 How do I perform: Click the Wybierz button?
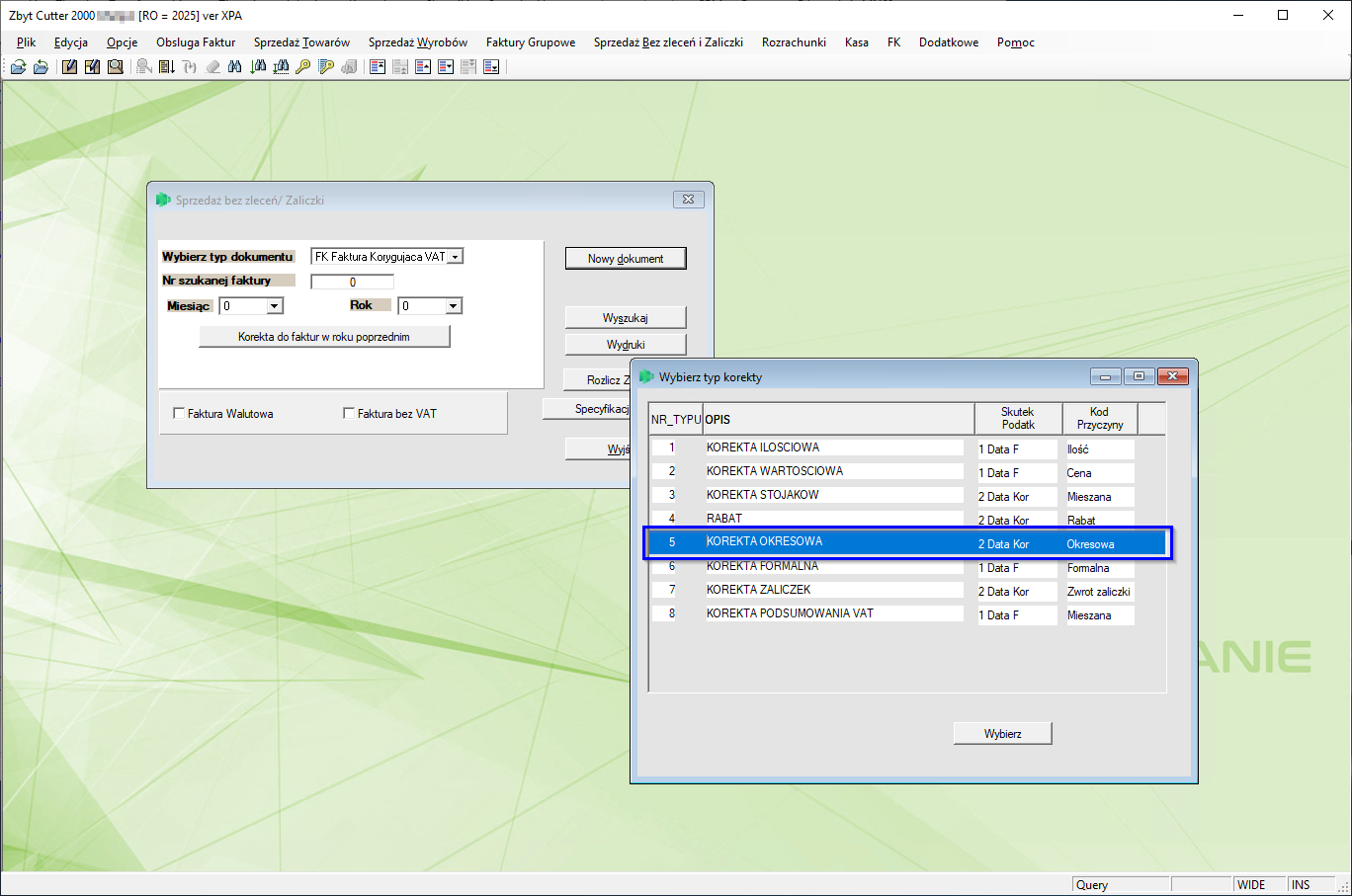[x=1002, y=733]
